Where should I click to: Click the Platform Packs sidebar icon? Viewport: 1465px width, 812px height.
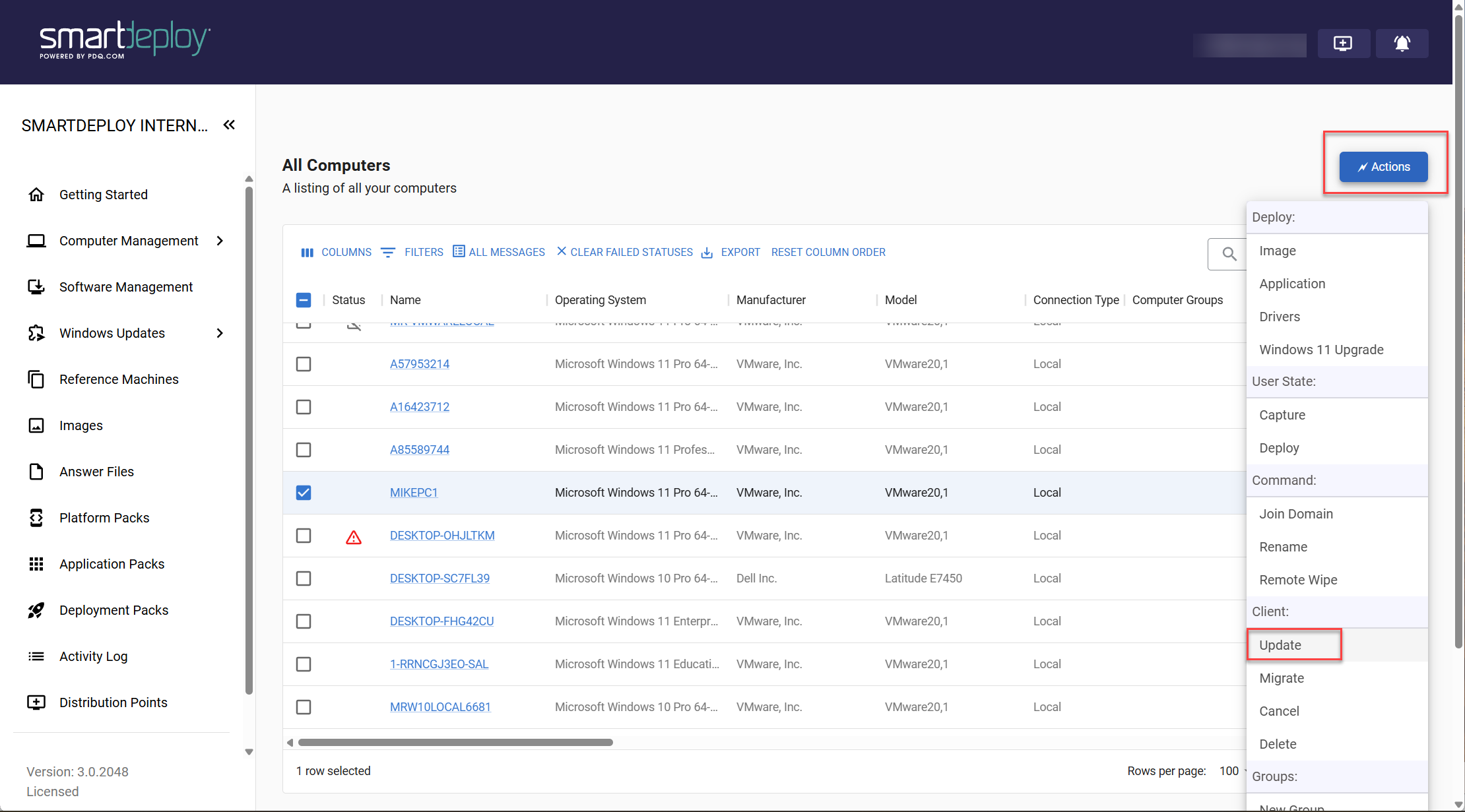(x=36, y=518)
